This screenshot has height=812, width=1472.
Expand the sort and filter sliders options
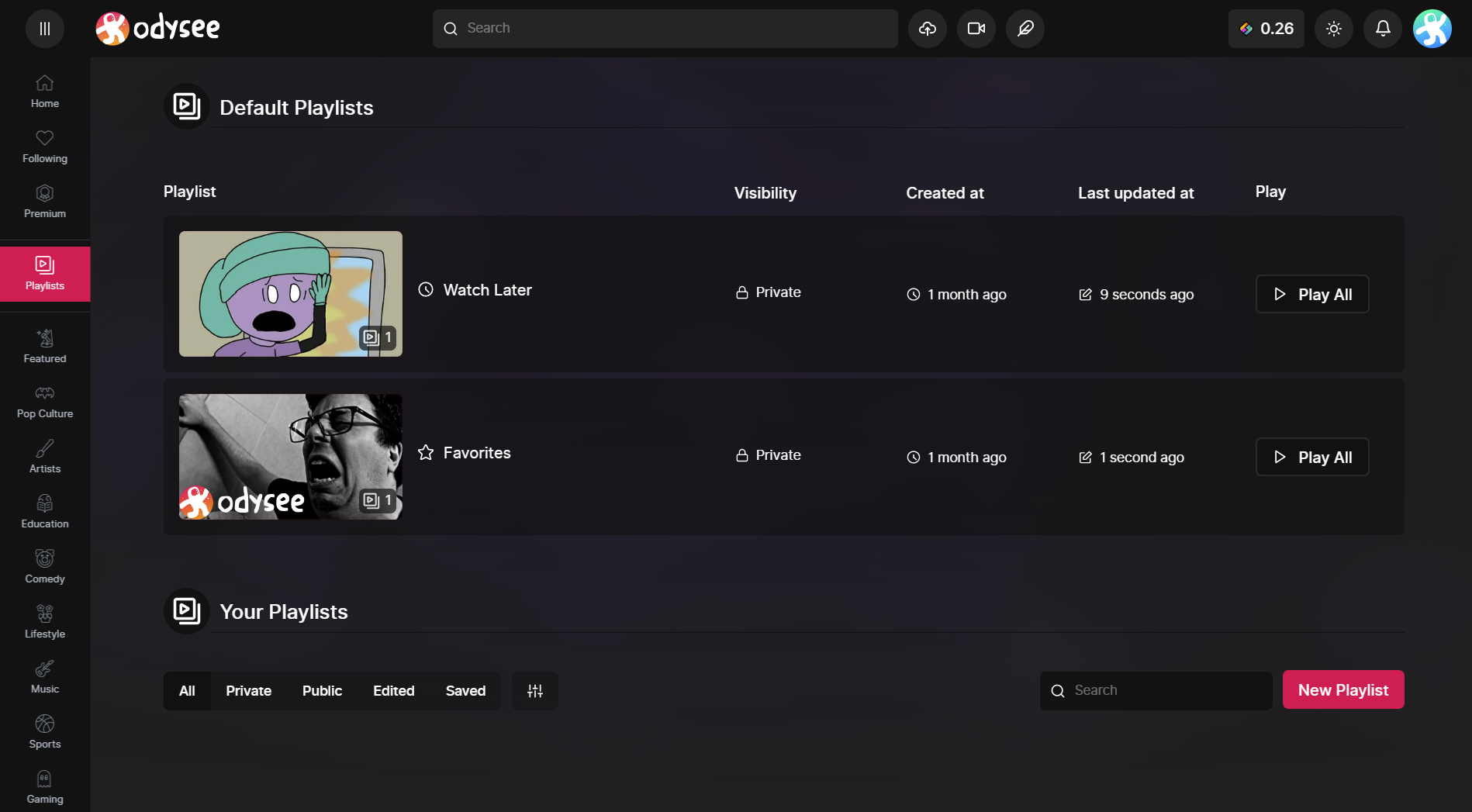535,691
